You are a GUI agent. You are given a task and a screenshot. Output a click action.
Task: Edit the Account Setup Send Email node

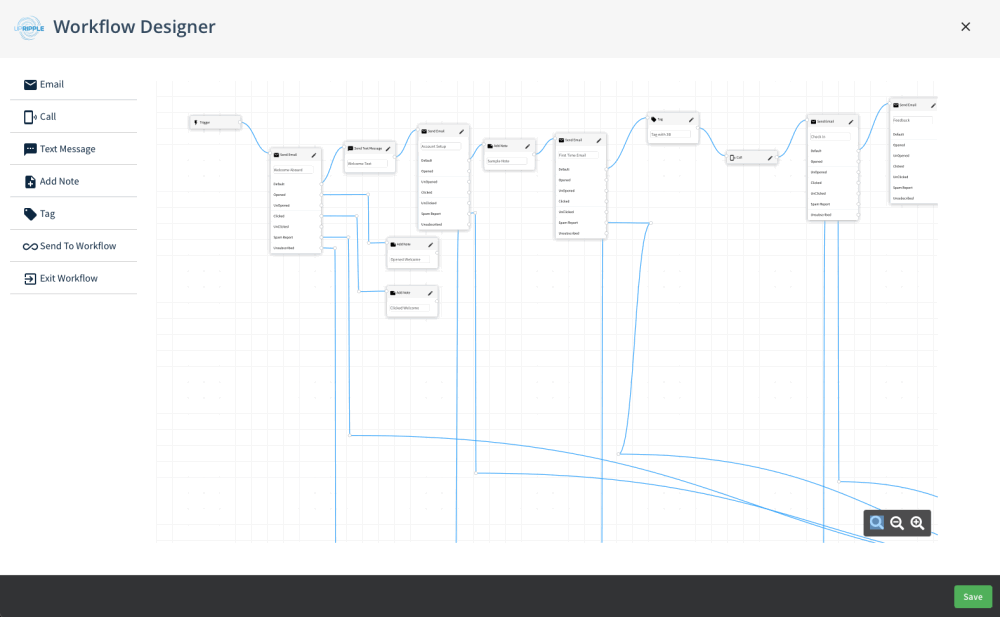point(462,131)
